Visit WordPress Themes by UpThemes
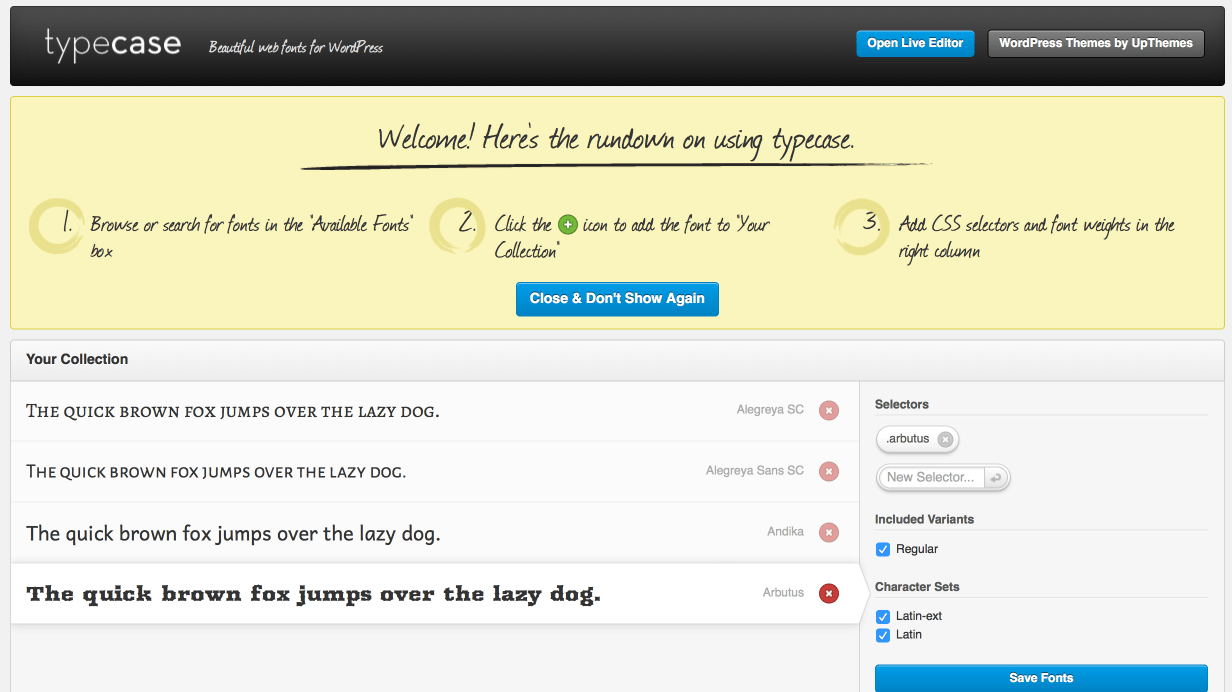This screenshot has width=1232, height=692. pyautogui.click(x=1096, y=43)
